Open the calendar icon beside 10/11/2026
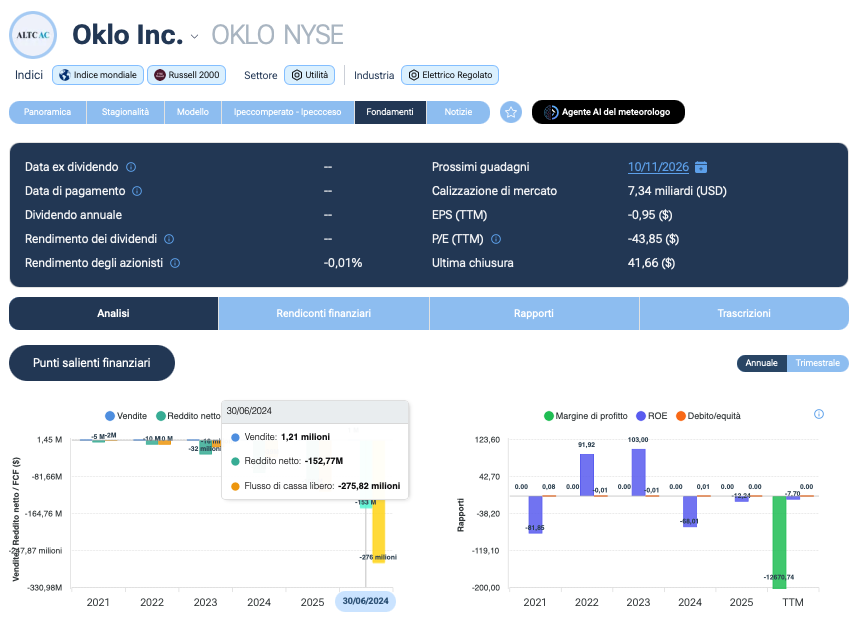The height and width of the screenshot is (629, 857). (x=701, y=167)
